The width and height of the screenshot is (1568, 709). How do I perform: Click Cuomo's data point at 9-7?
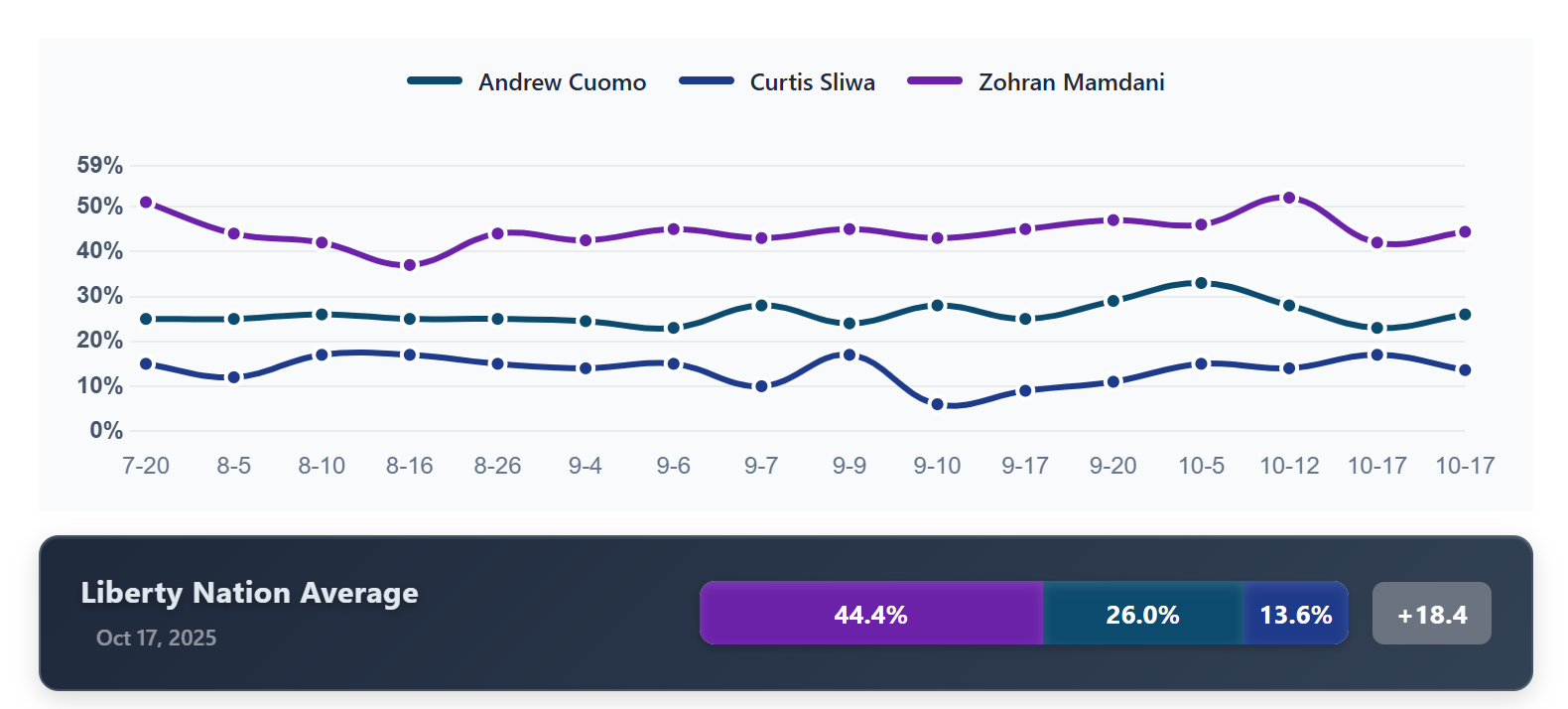pos(761,306)
